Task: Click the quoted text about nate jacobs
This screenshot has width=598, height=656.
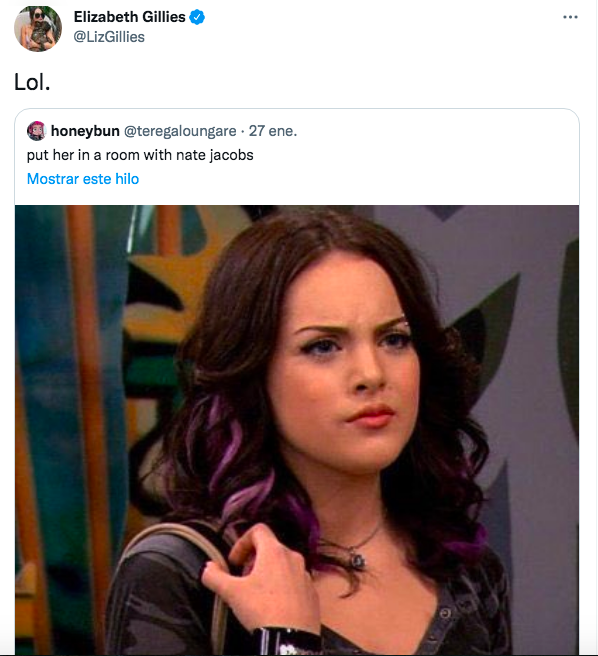Action: tap(140, 155)
